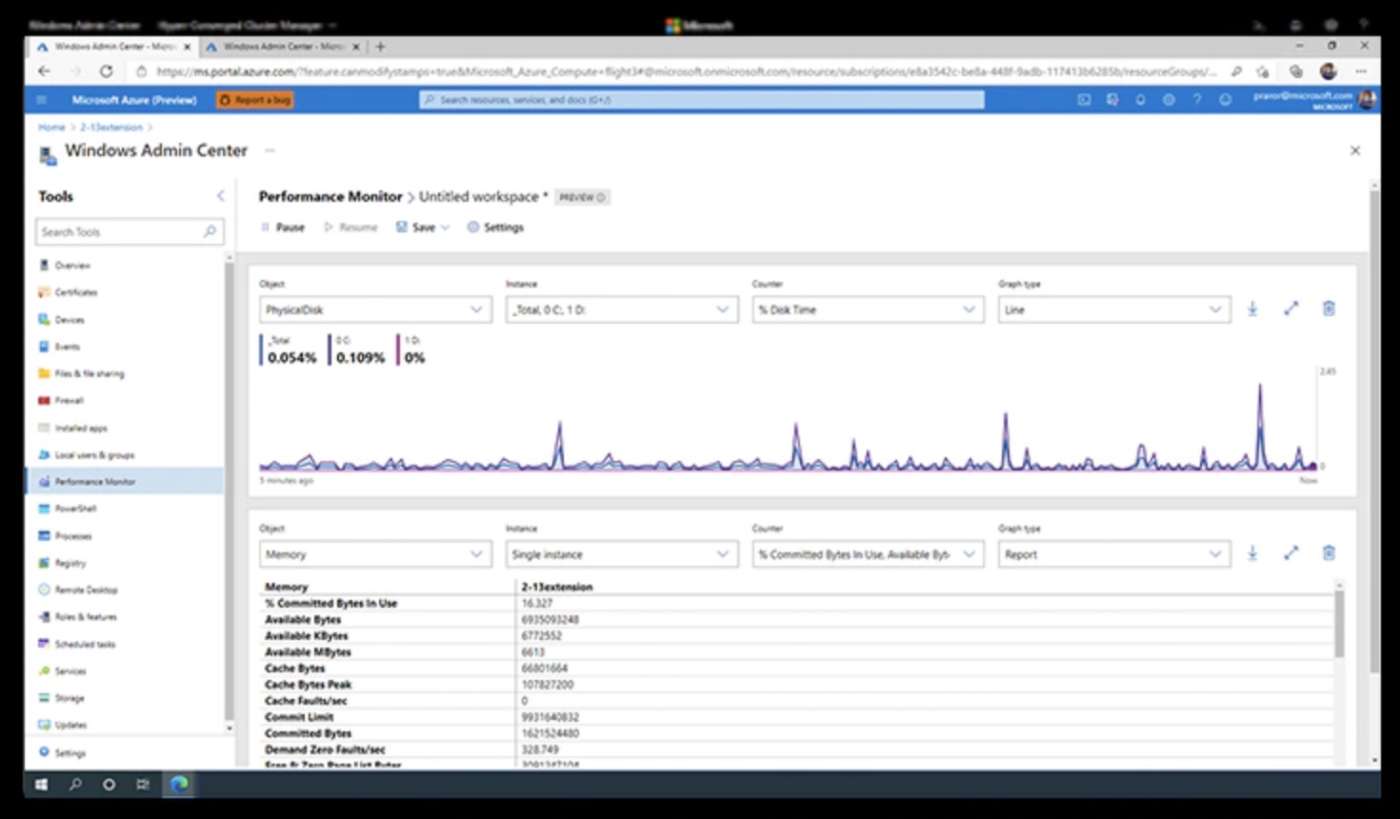Collapse the Tools sidebar panel
This screenshot has height=819, width=1400.
(x=221, y=197)
